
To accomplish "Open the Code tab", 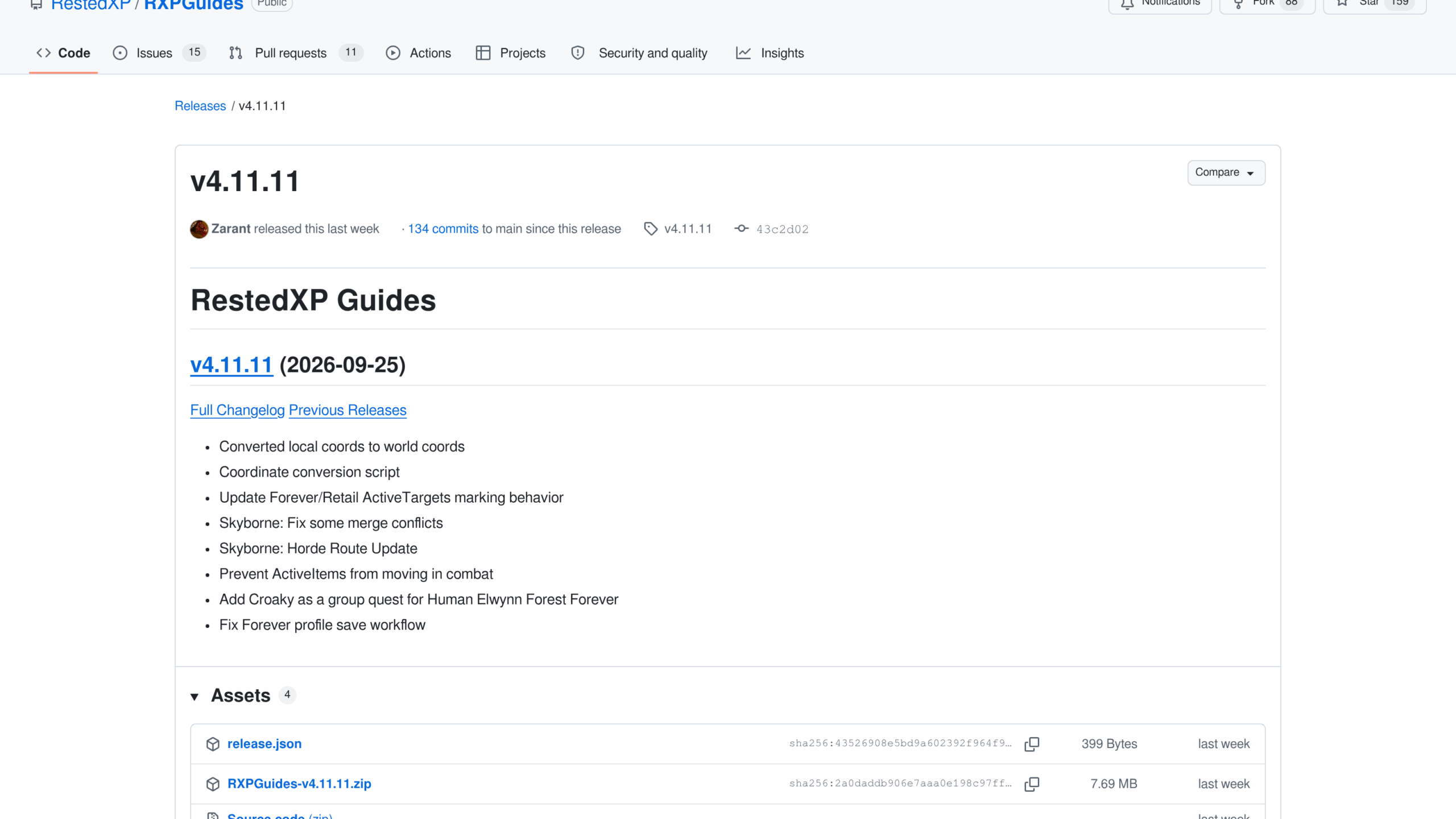I will (x=63, y=53).
